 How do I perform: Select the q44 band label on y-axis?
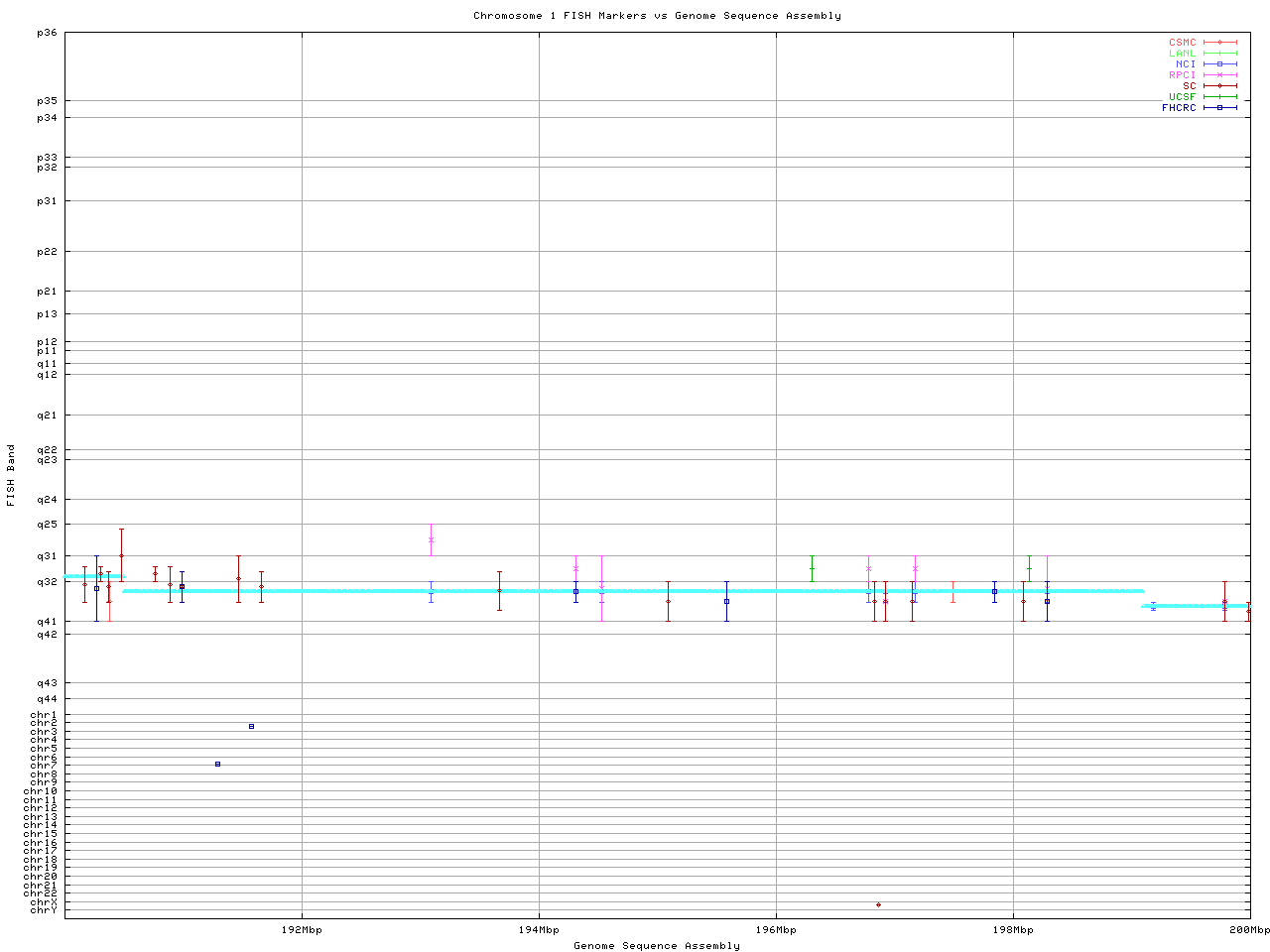click(47, 699)
